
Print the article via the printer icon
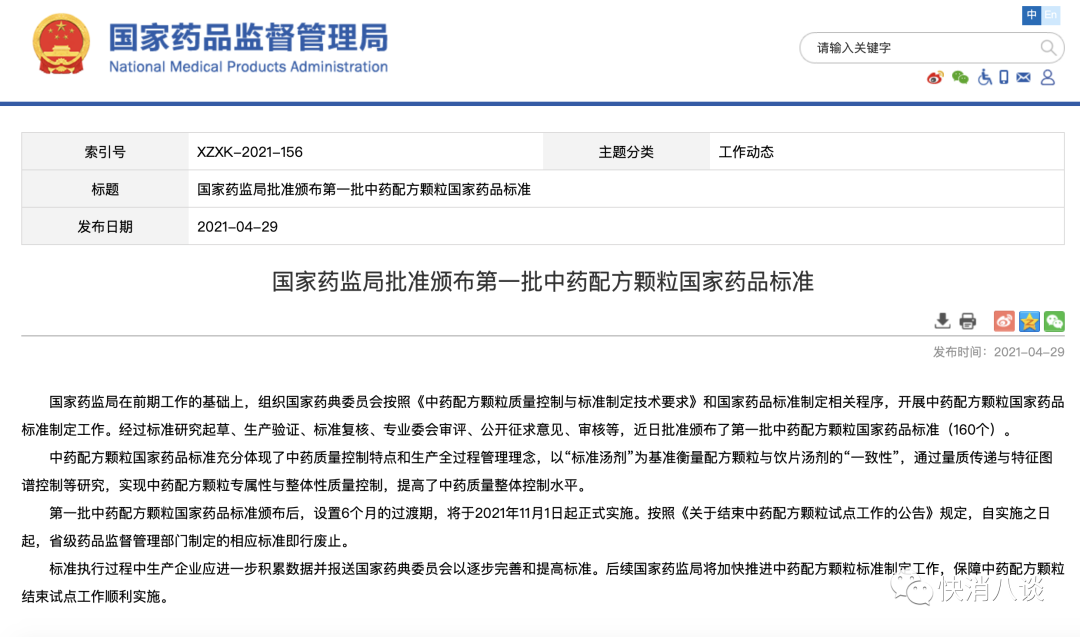pos(967,321)
